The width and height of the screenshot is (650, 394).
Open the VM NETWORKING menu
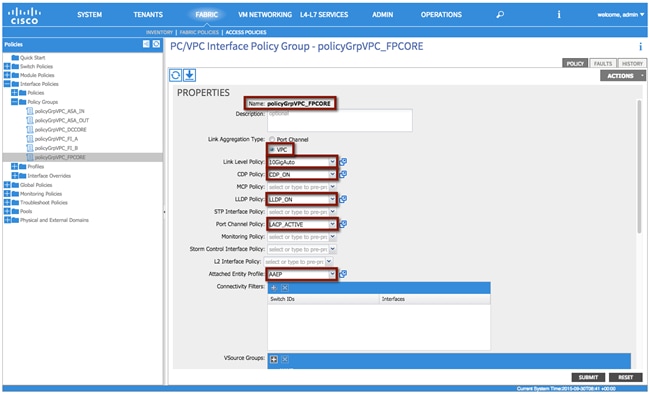265,15
